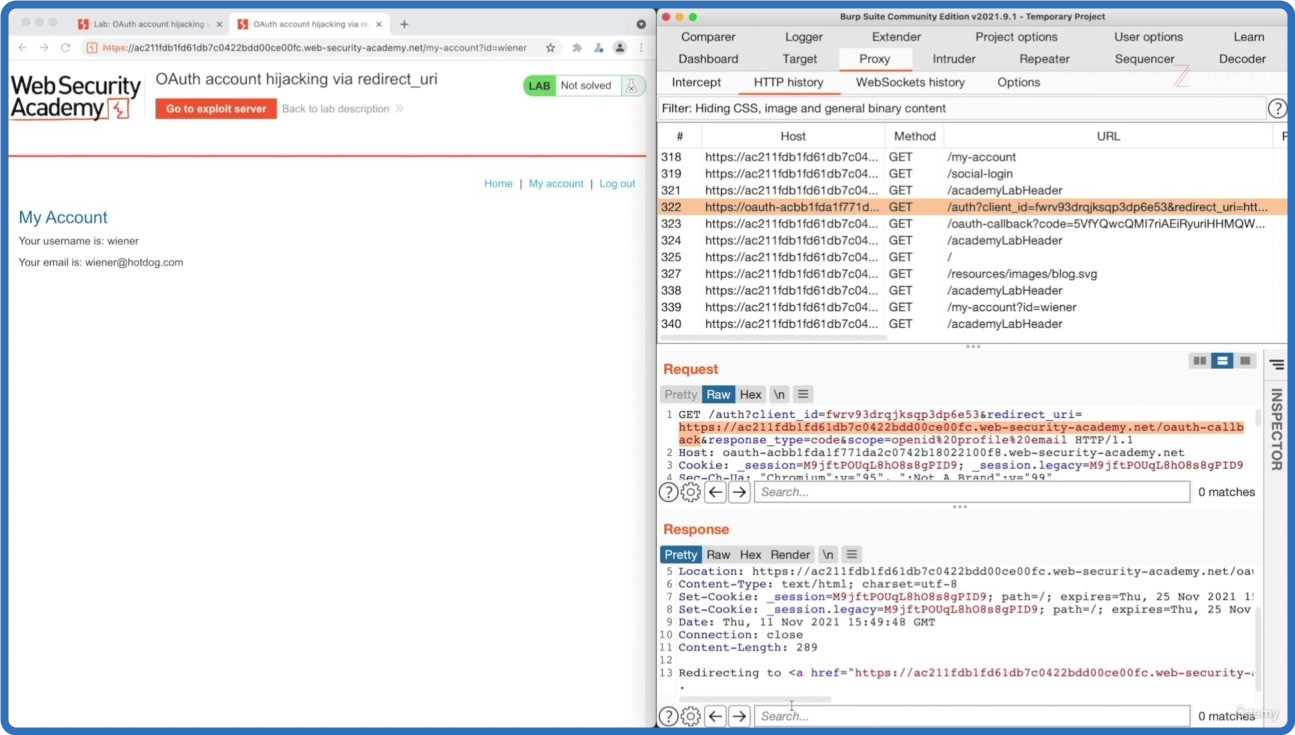The width and height of the screenshot is (1295, 735).
Task: Open Burp Repeater tab
Action: [x=1044, y=59]
